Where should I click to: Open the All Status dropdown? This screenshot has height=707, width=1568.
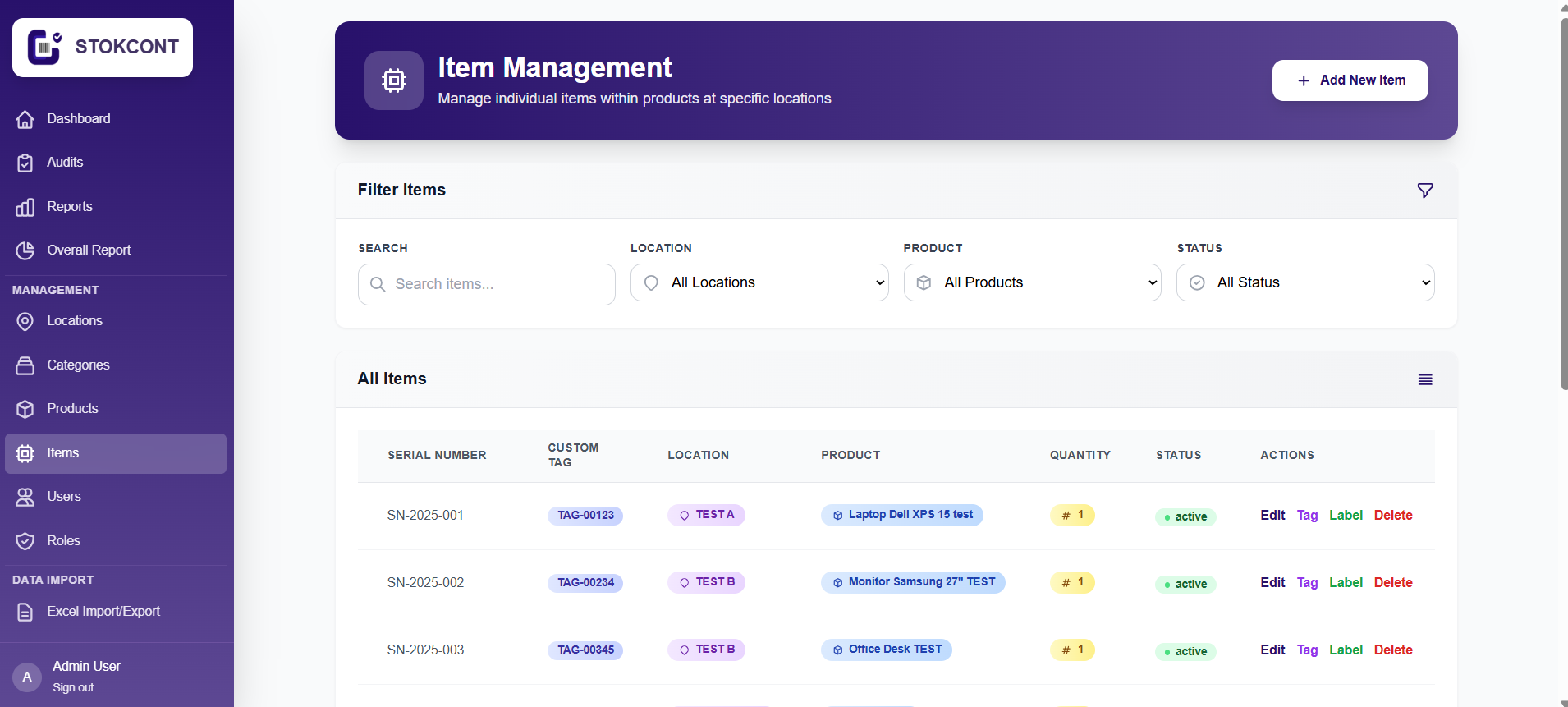tap(1305, 282)
